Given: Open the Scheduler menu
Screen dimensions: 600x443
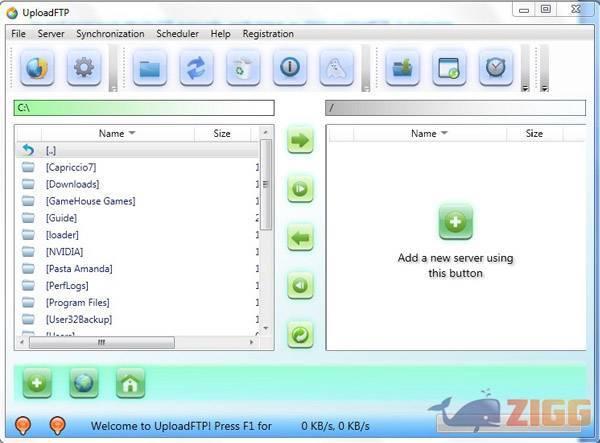Looking at the screenshot, I should point(177,33).
